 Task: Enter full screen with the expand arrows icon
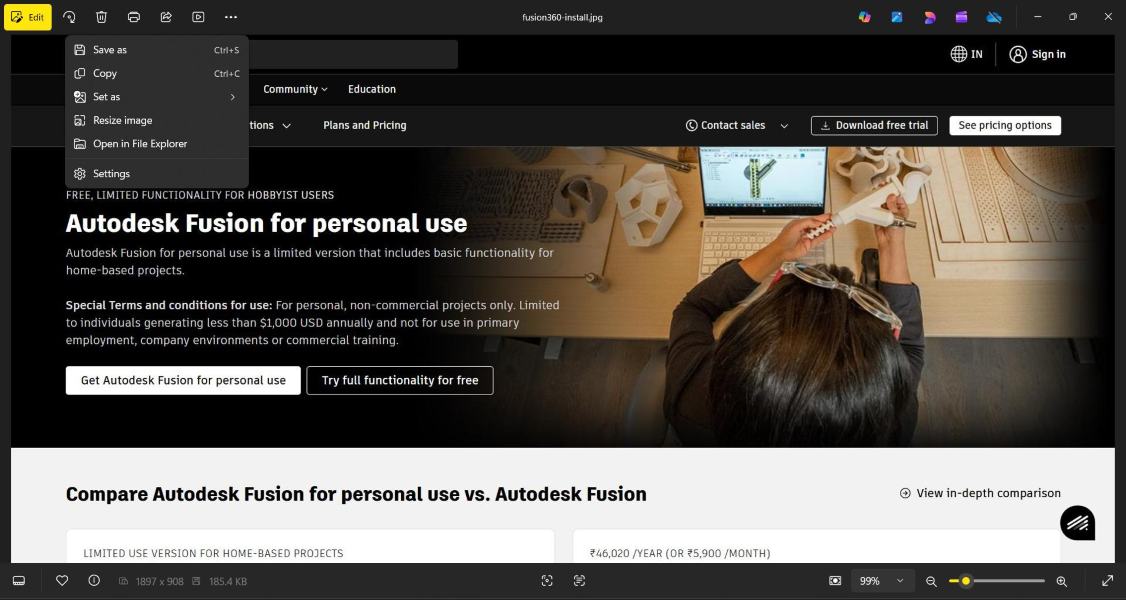coord(1107,581)
